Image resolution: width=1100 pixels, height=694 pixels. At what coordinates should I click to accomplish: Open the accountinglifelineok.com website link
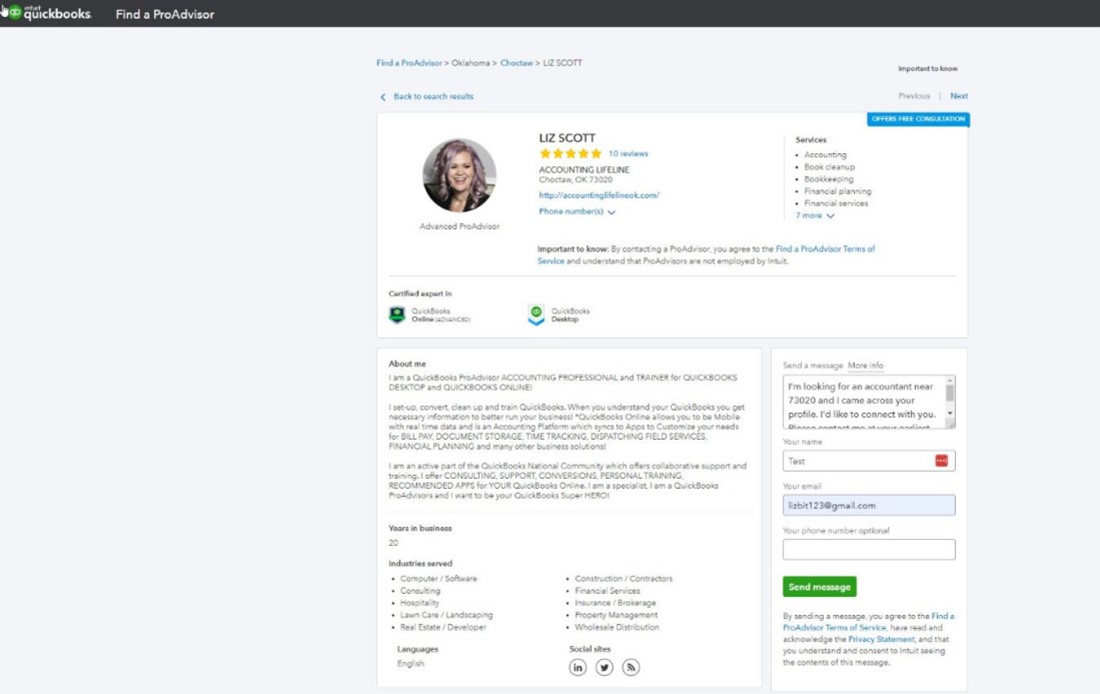pos(600,196)
